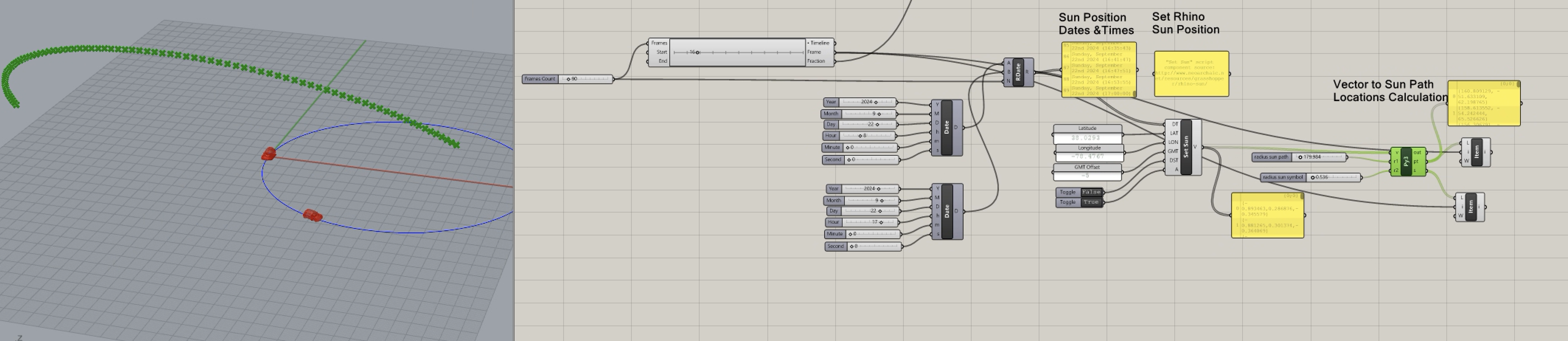The height and width of the screenshot is (341, 1568).
Task: Select the Date component fed by Hour 8
Action: [946, 128]
